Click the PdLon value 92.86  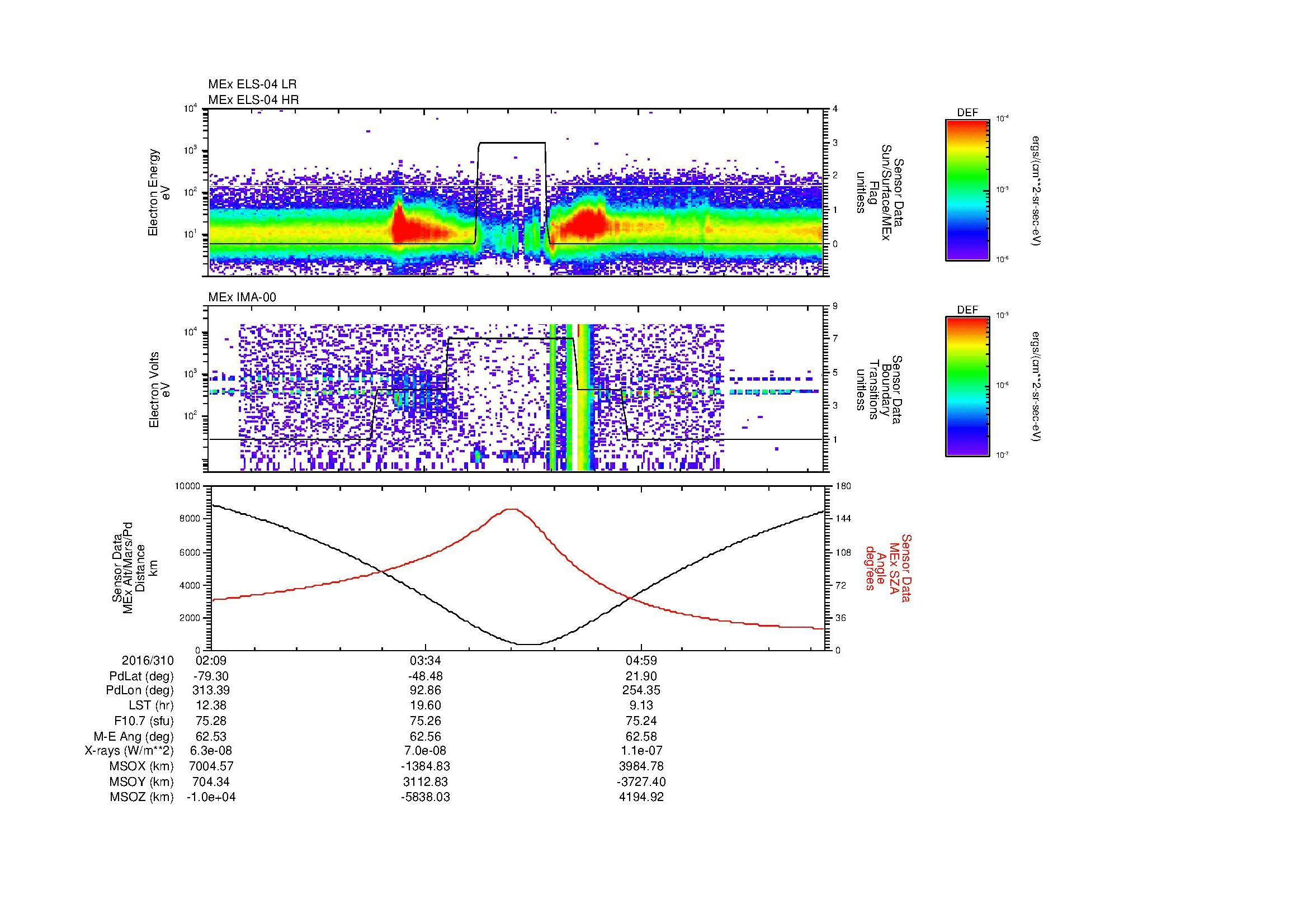click(426, 690)
